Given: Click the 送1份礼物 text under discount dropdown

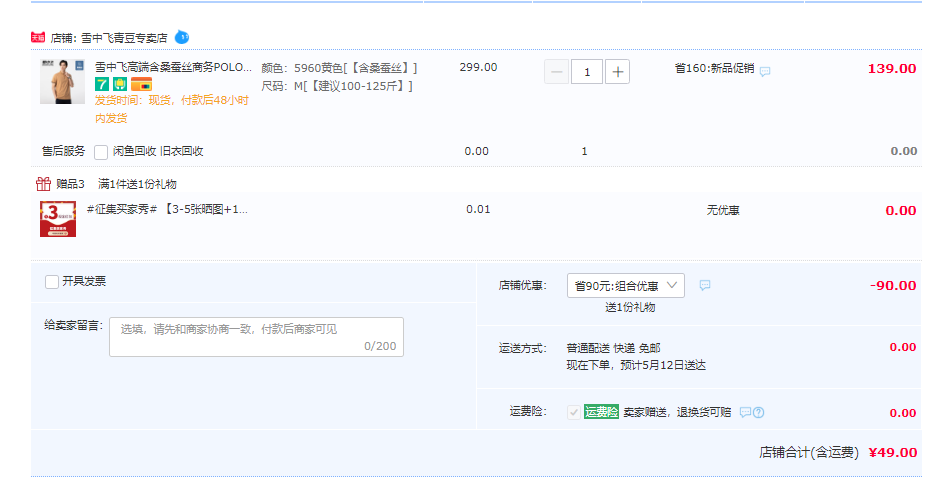Looking at the screenshot, I should 630,308.
